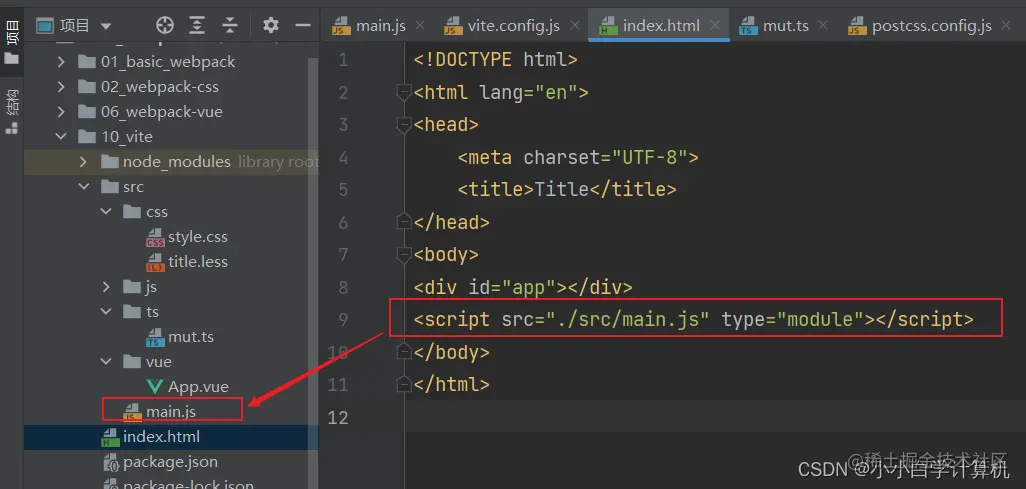Collapse the css folder

click(x=106, y=211)
